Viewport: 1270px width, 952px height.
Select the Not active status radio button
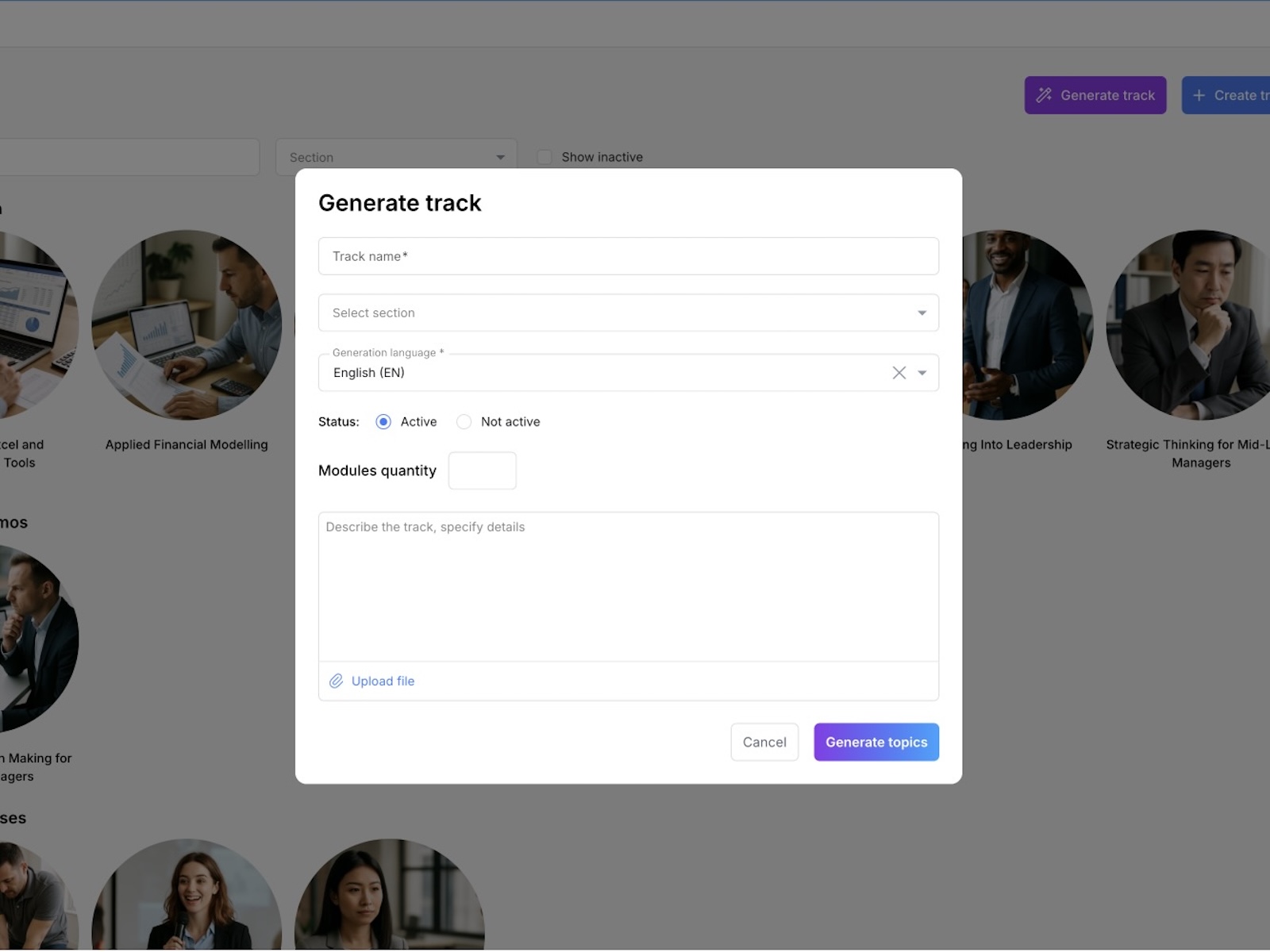[x=464, y=421]
